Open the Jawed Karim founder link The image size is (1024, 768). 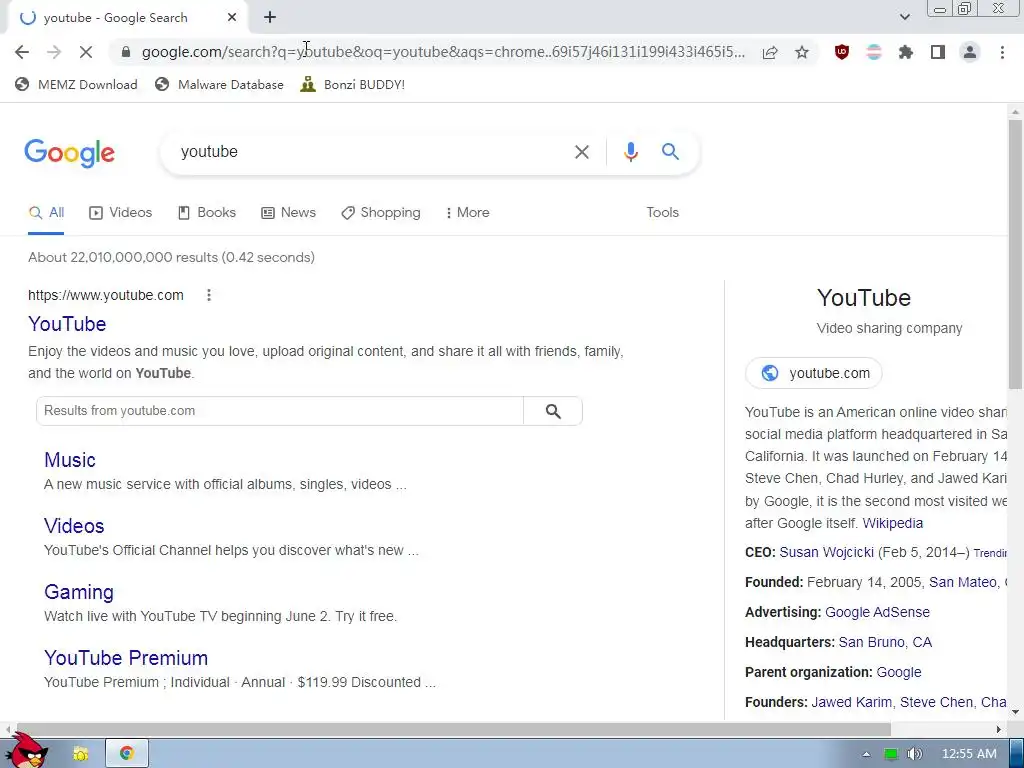(x=851, y=703)
